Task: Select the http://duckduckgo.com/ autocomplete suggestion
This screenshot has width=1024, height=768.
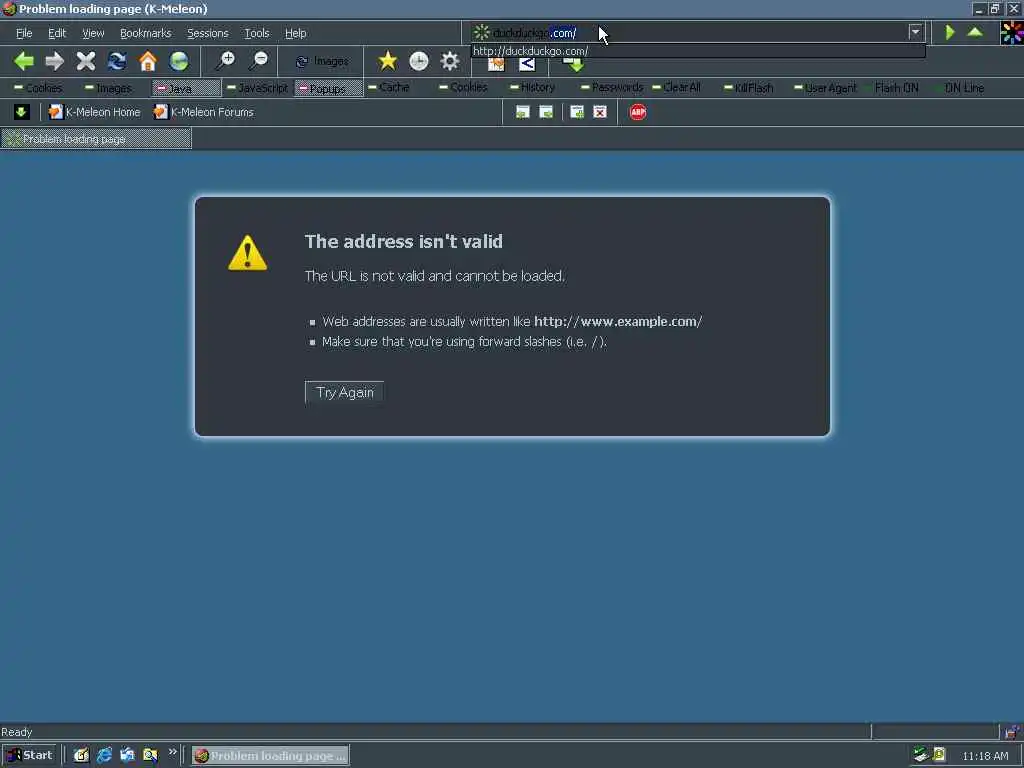Action: (697, 51)
